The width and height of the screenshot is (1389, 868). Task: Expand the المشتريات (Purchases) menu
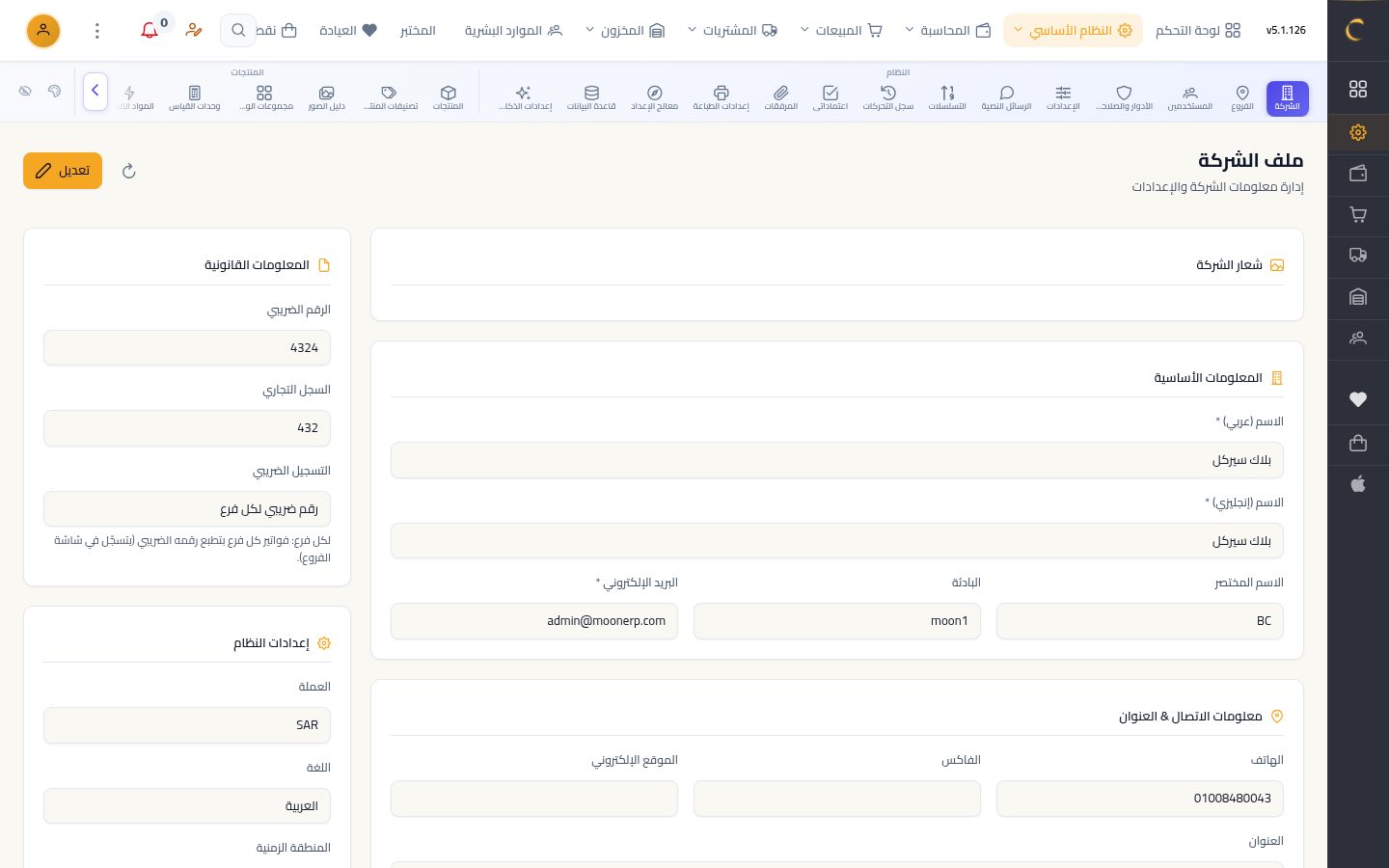732,31
